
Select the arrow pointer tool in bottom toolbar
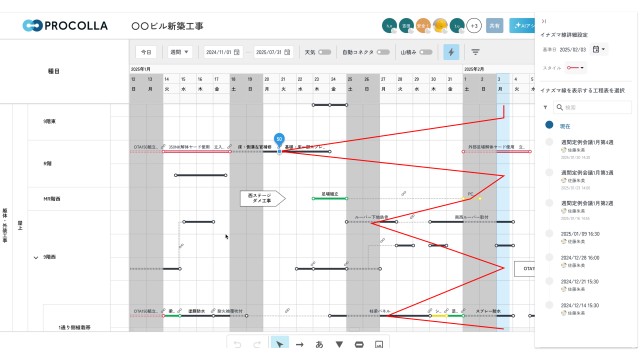[x=280, y=344]
